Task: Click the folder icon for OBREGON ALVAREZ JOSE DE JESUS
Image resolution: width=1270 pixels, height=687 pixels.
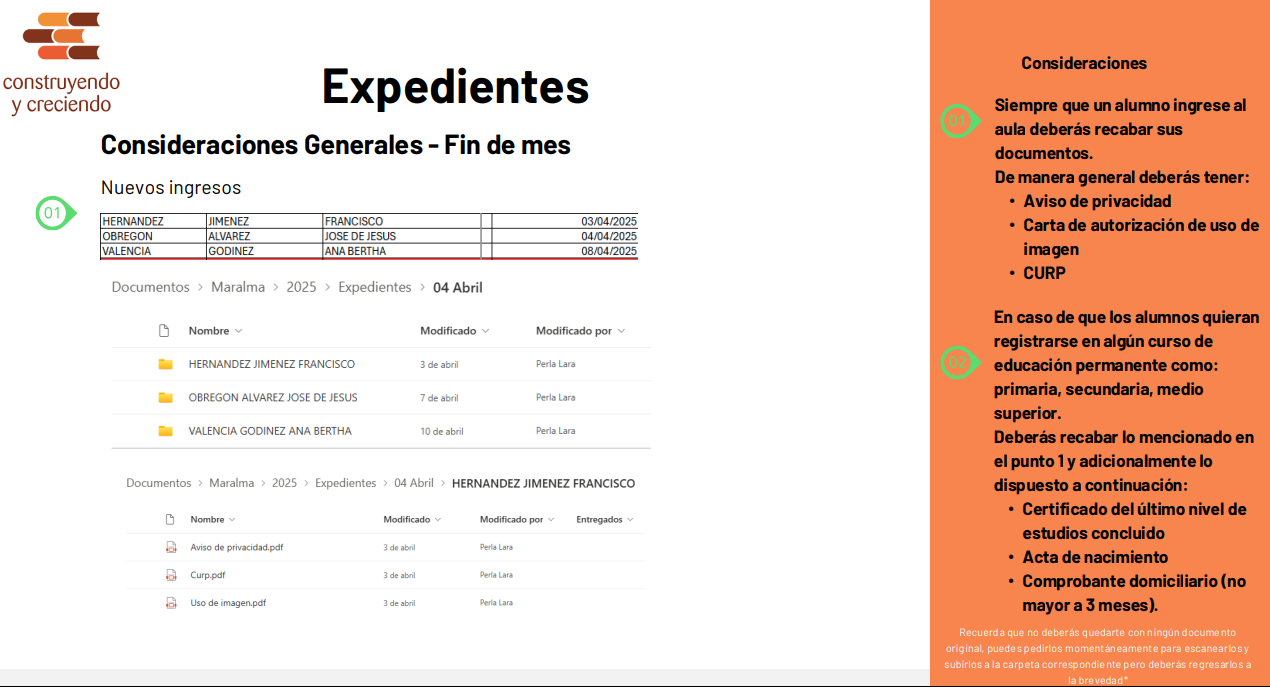Action: (x=165, y=397)
